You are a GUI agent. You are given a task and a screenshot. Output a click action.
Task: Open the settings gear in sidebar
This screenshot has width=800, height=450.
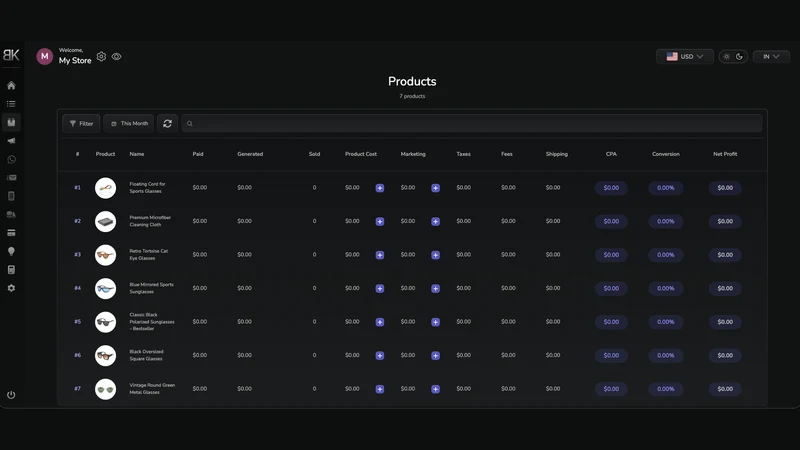pyautogui.click(x=11, y=288)
